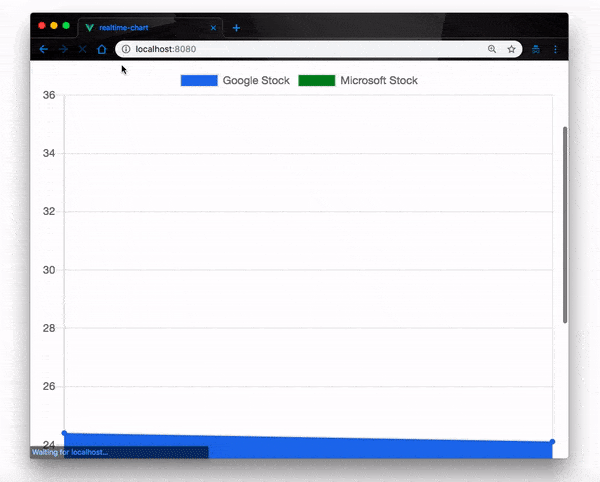The image size is (600, 482).
Task: Click the green maximize window button
Action: (x=66, y=26)
